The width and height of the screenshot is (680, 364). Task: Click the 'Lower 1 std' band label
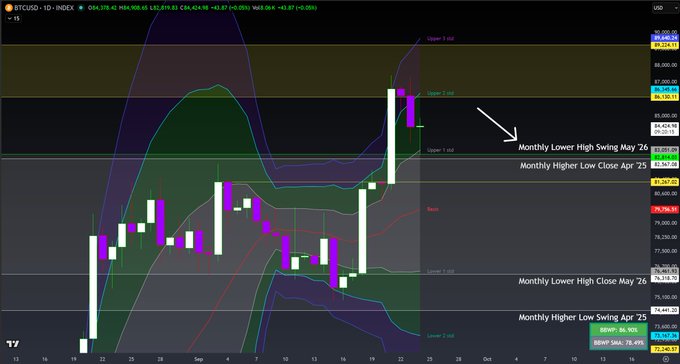coord(440,271)
